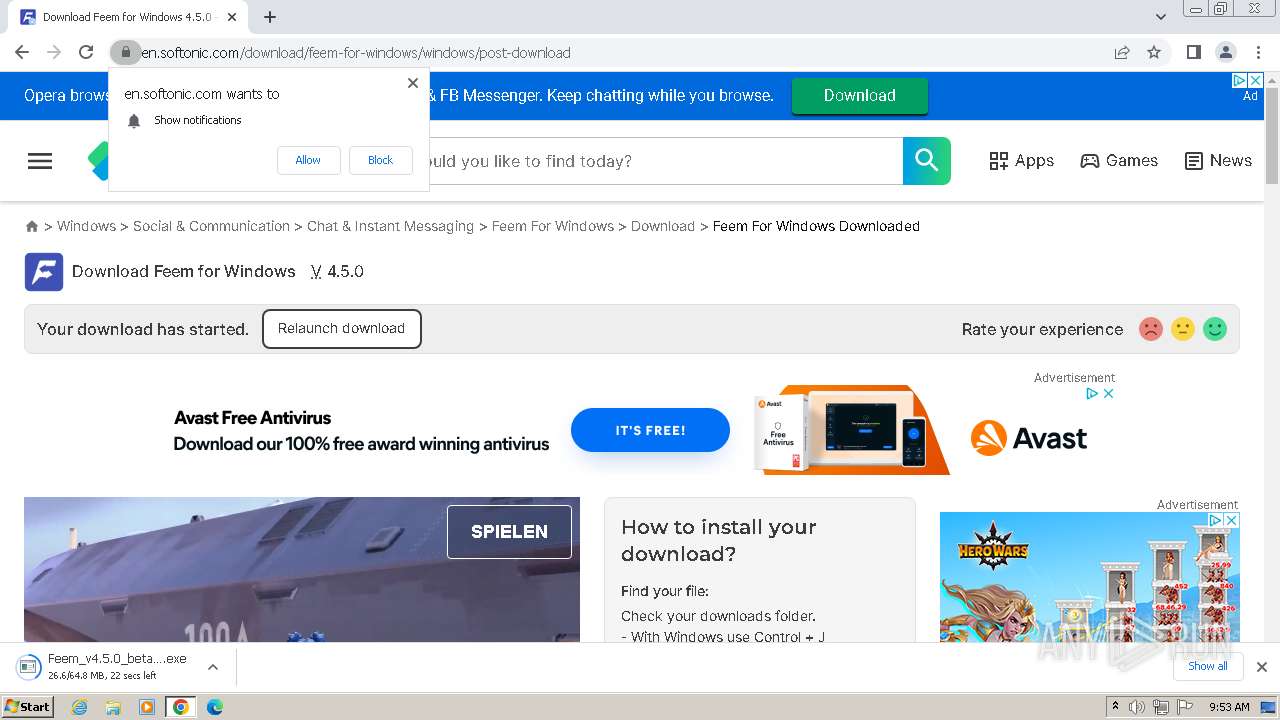Open AdChoices icon on Avast ad

click(x=1093, y=394)
